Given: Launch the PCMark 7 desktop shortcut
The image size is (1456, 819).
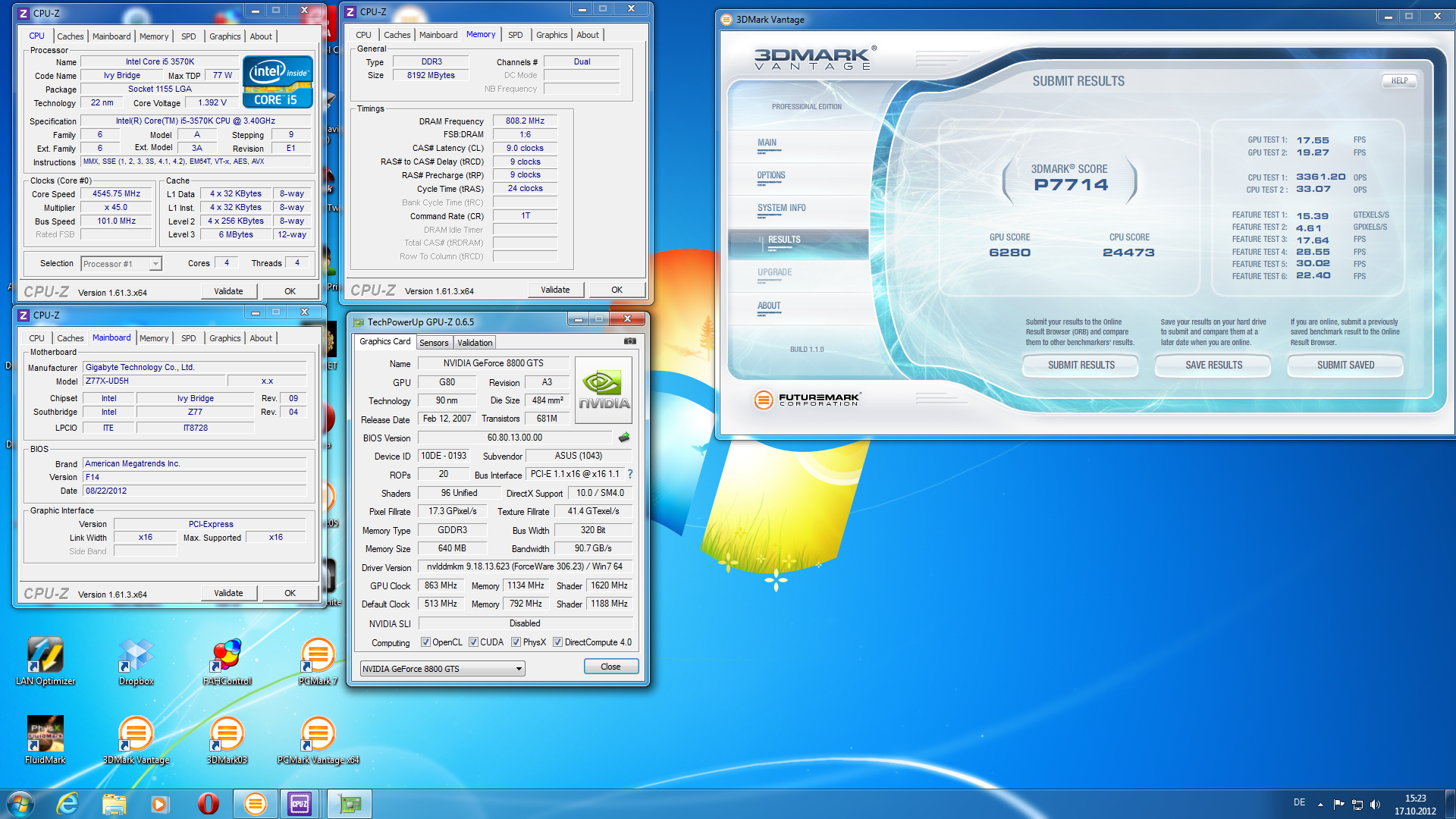Looking at the screenshot, I should 318,661.
